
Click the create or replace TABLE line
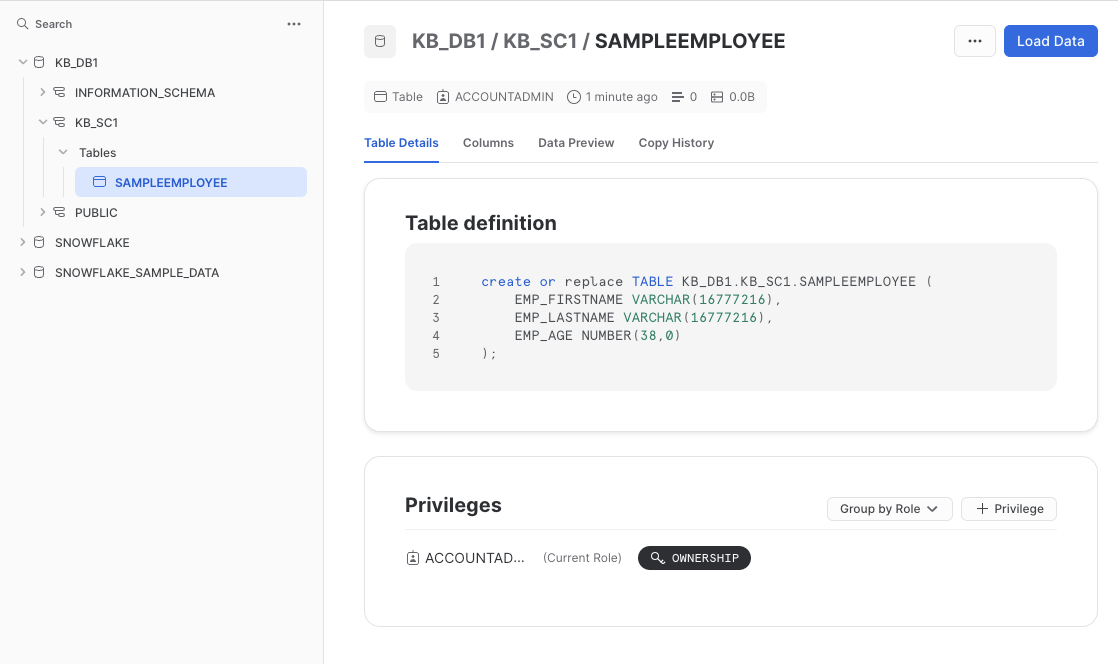coord(707,282)
